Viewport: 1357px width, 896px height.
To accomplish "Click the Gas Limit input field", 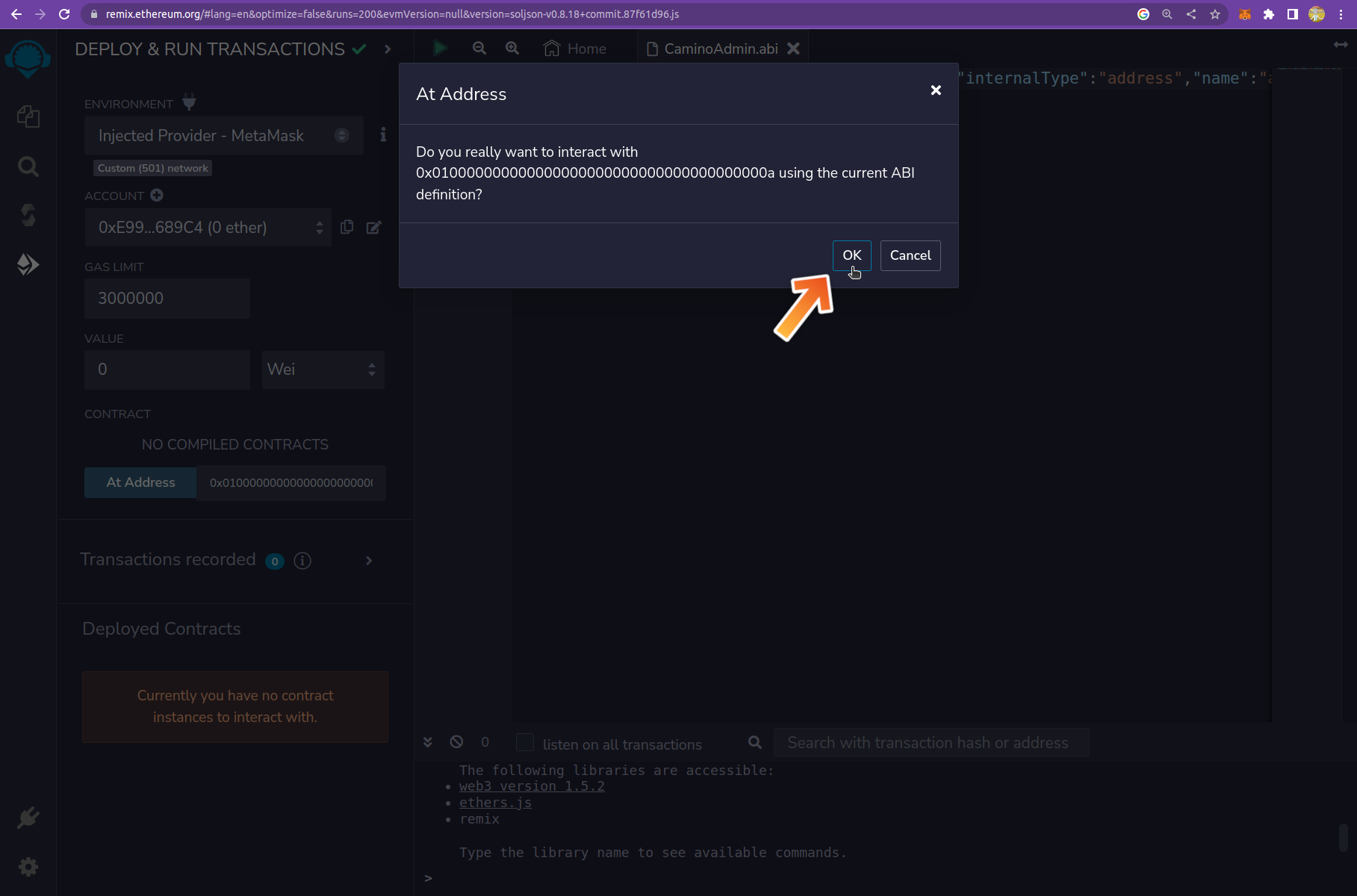I will click(167, 299).
